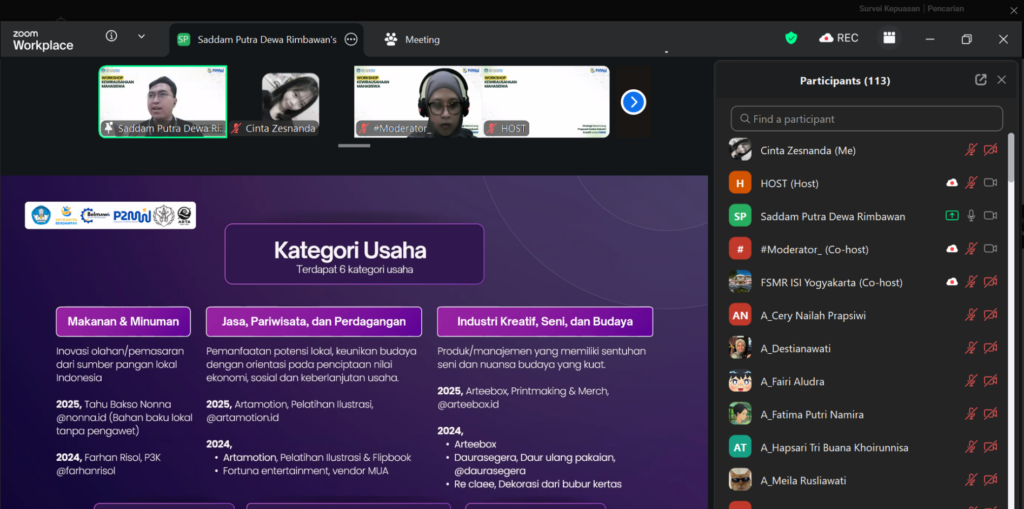Screen dimensions: 1024x509
Task: Click the green encryption shield icon
Action: pos(791,38)
